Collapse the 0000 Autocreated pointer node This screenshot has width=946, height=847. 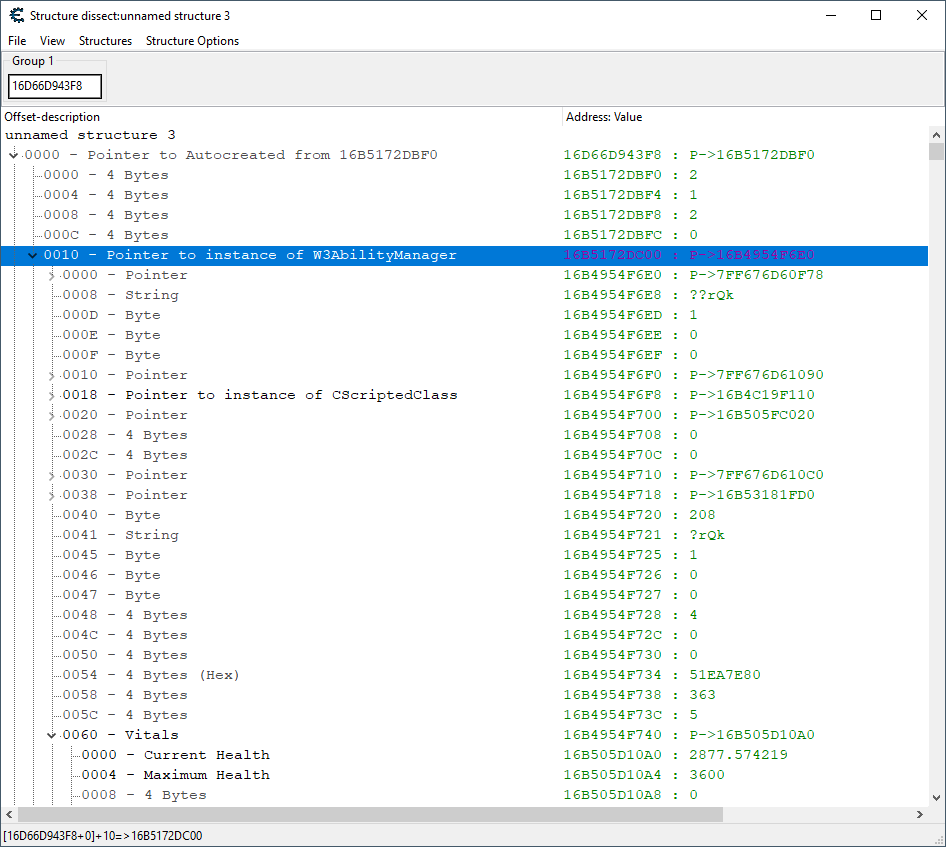[13, 155]
